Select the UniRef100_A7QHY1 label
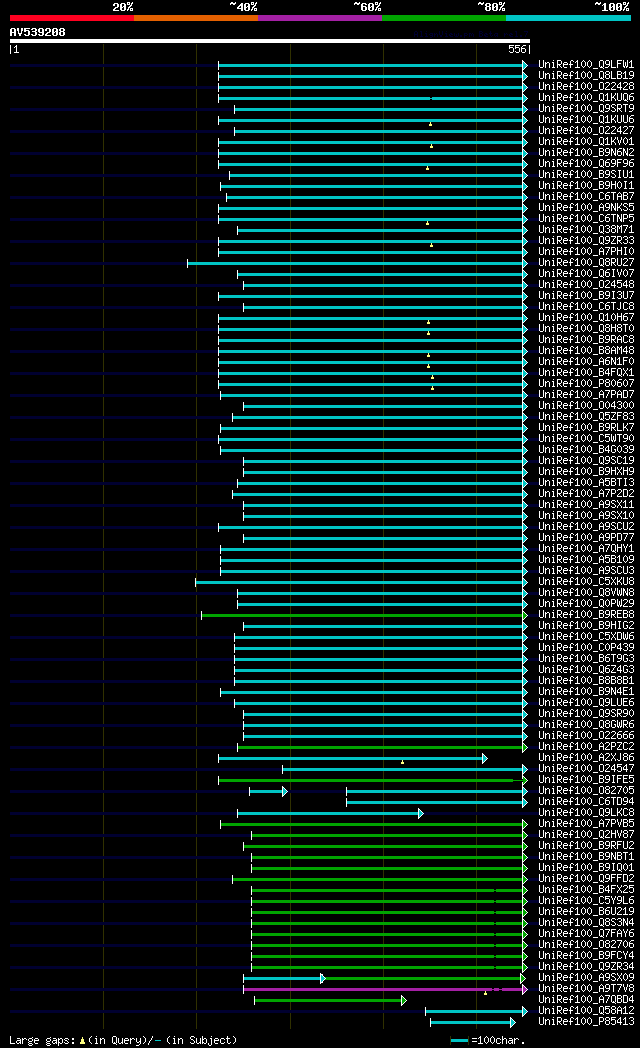Viewport: 640px width, 1048px height. [x=586, y=549]
